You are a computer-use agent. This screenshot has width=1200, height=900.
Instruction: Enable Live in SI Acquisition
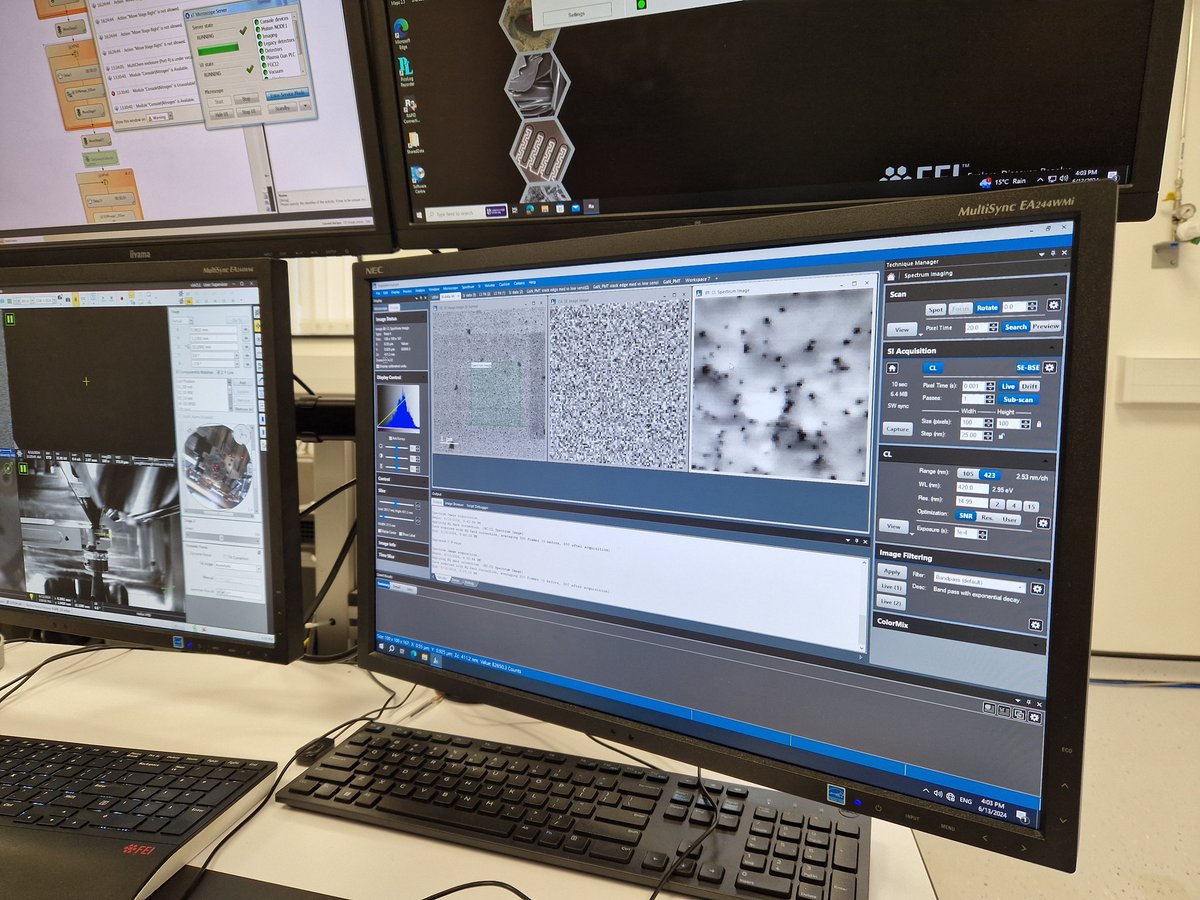(x=1008, y=386)
